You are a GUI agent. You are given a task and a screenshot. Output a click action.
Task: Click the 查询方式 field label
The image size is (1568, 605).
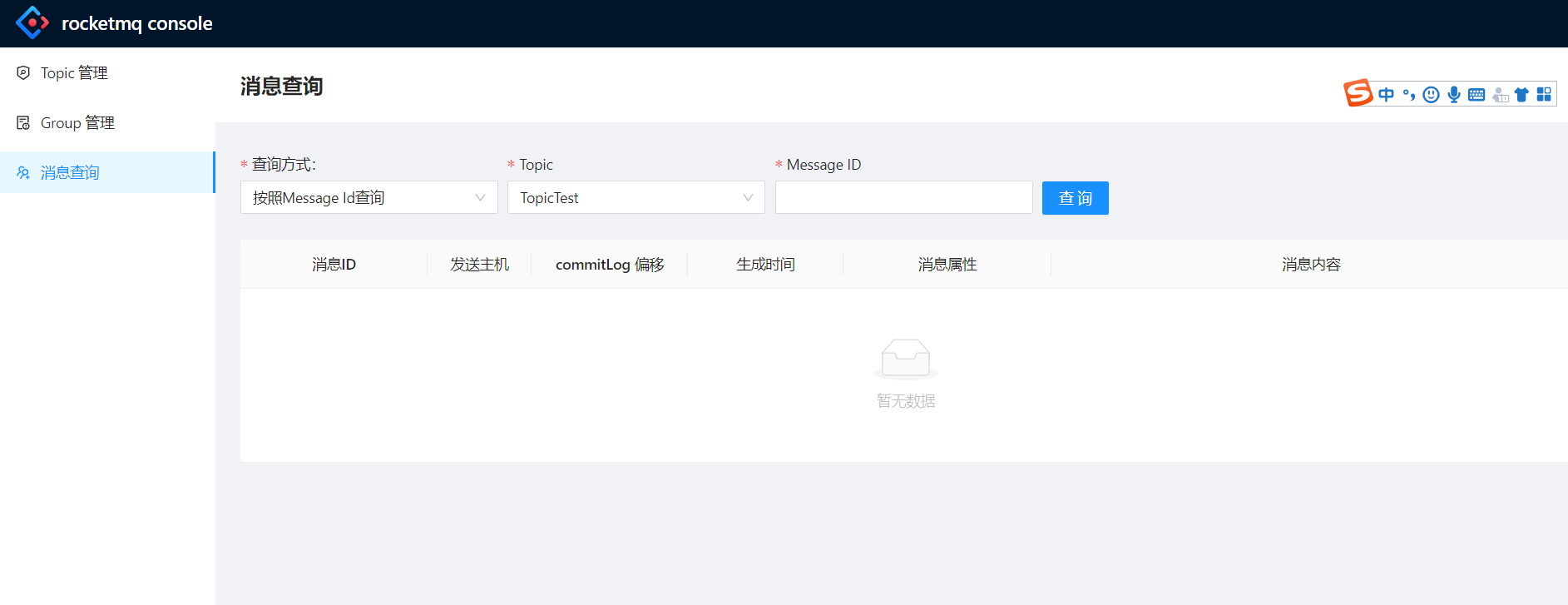coord(284,164)
